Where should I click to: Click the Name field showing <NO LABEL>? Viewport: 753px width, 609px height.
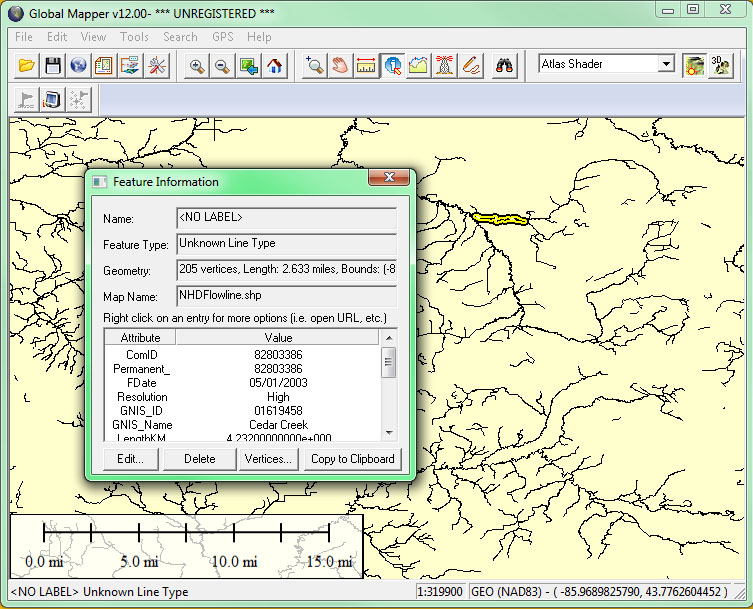coord(287,218)
